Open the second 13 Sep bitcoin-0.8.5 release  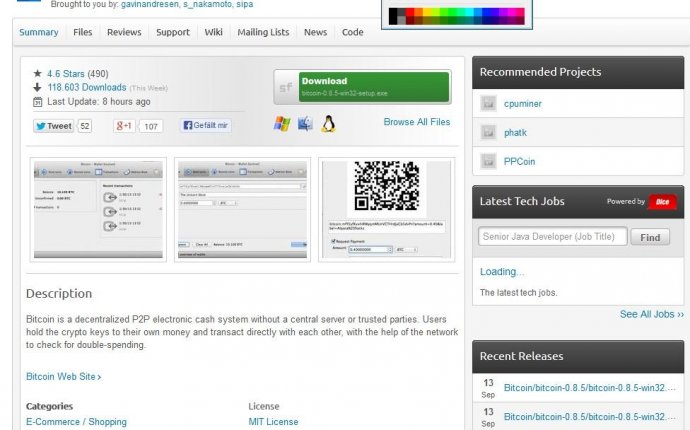click(589, 417)
